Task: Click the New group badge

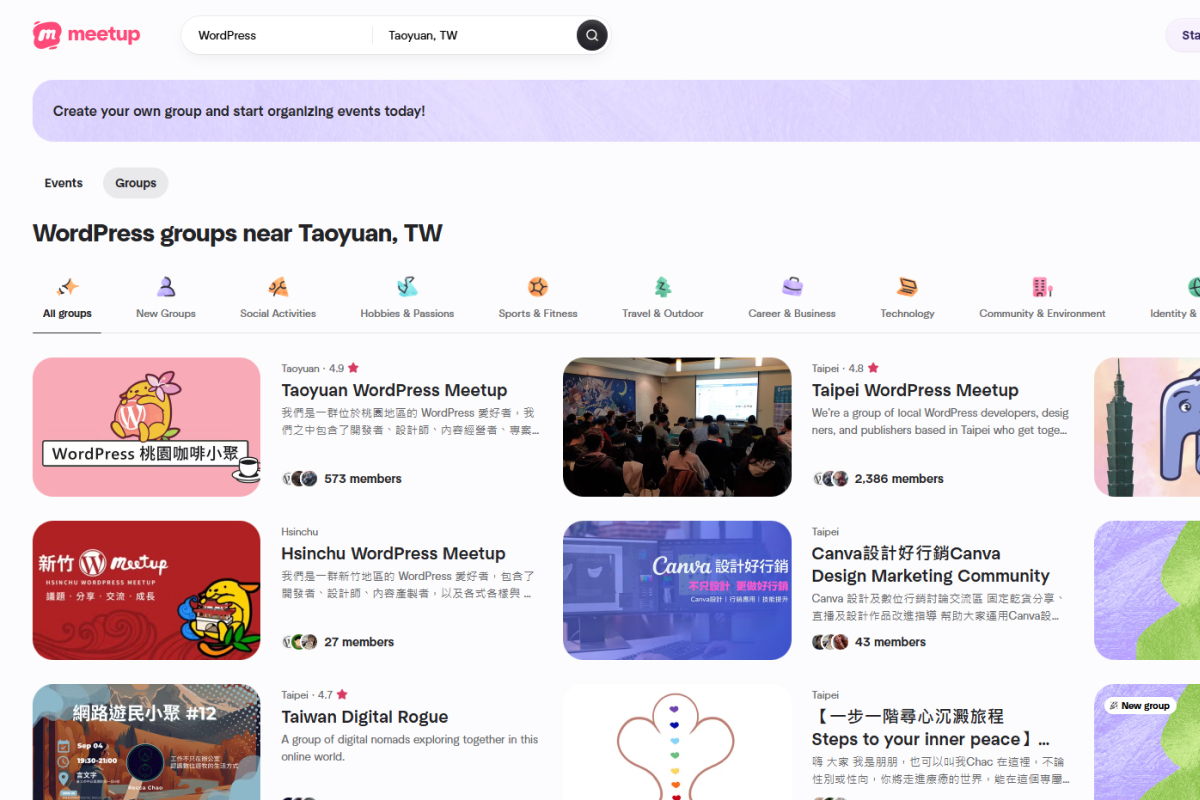Action: point(1138,705)
